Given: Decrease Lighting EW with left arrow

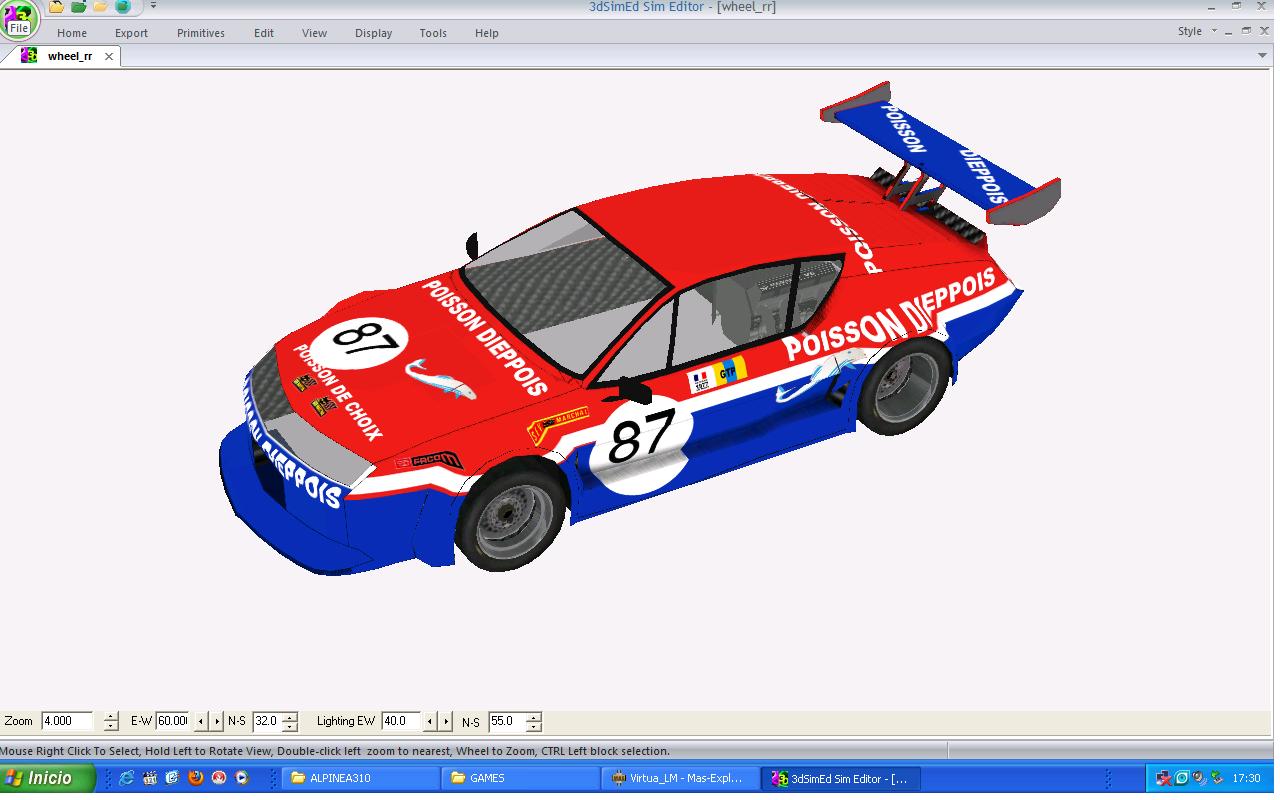Looking at the screenshot, I should tap(430, 721).
